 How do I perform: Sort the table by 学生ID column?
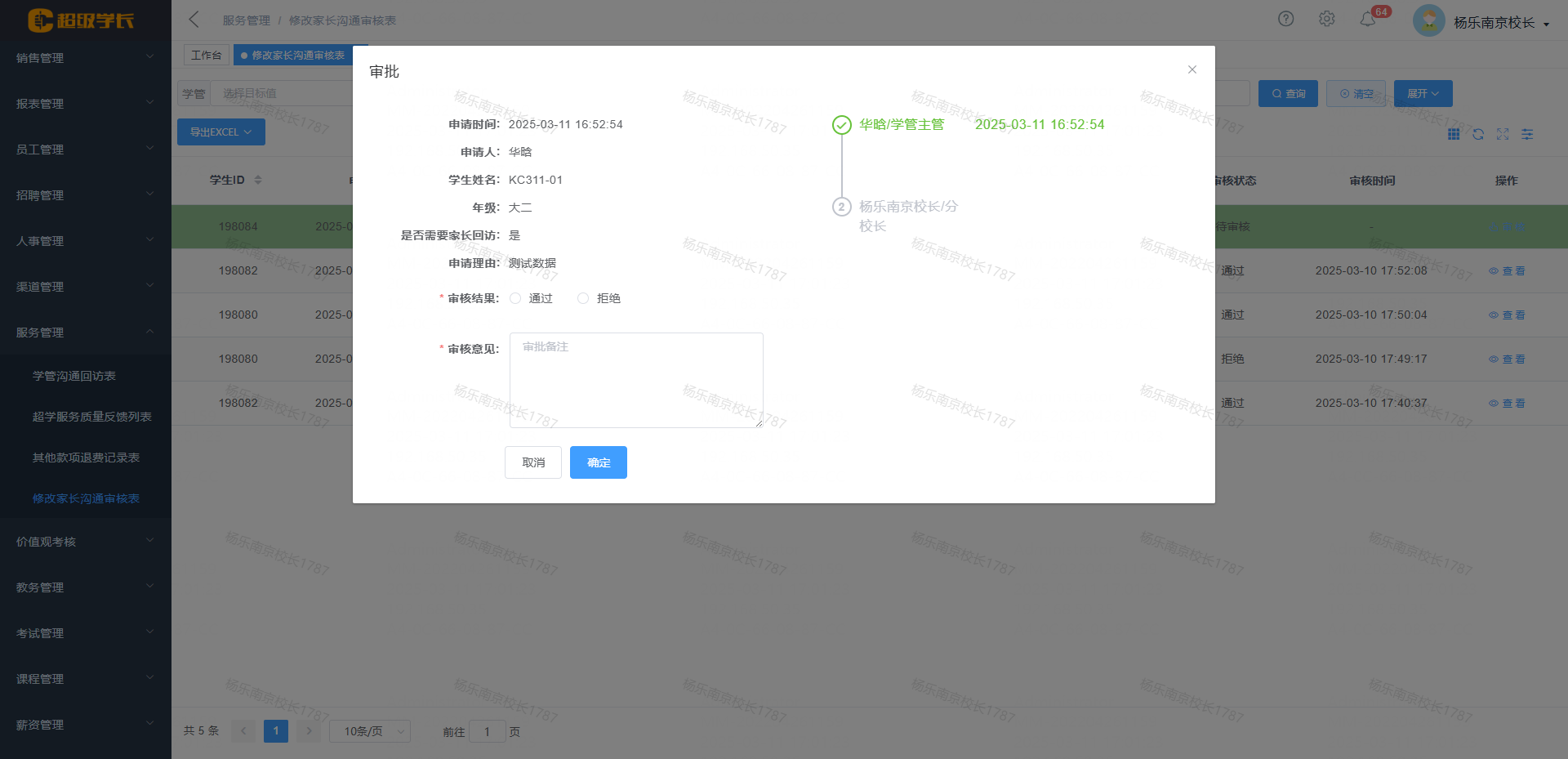[256, 180]
